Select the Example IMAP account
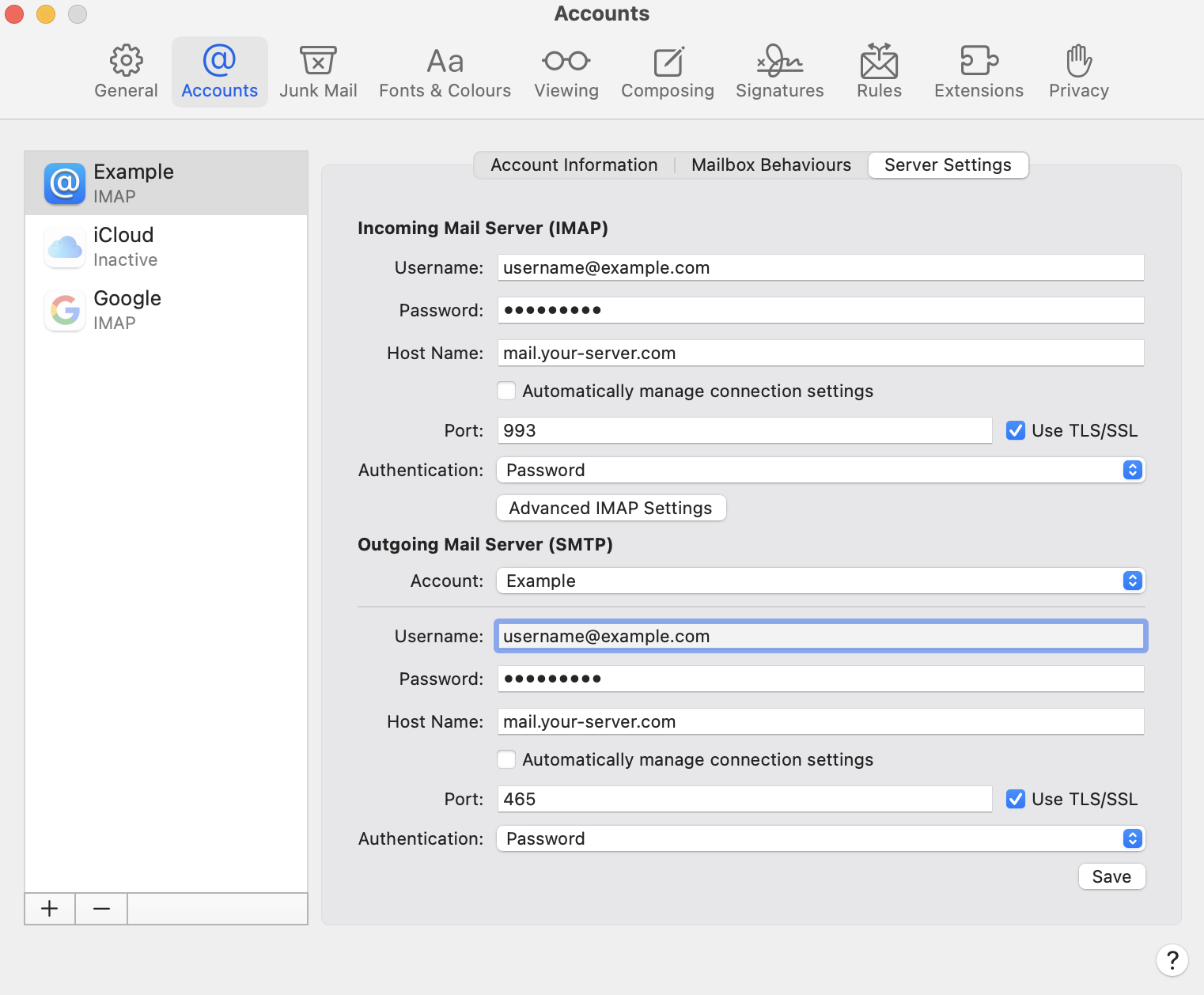This screenshot has height=995, width=1204. 166,183
